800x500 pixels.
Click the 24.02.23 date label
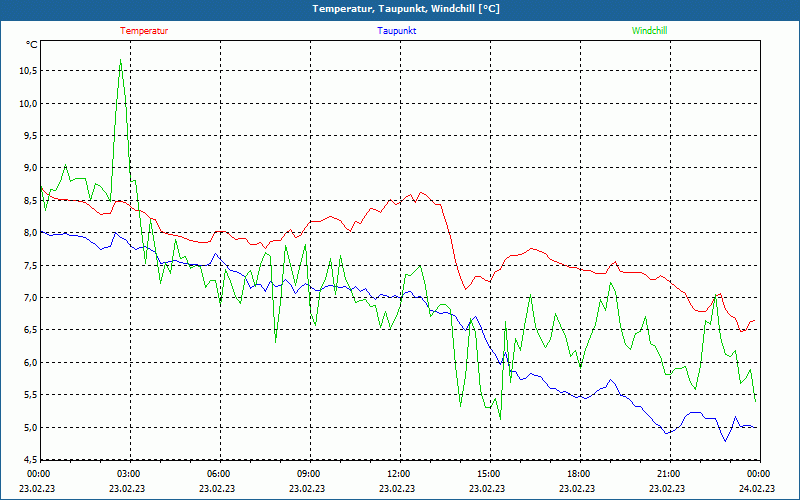[x=757, y=488]
